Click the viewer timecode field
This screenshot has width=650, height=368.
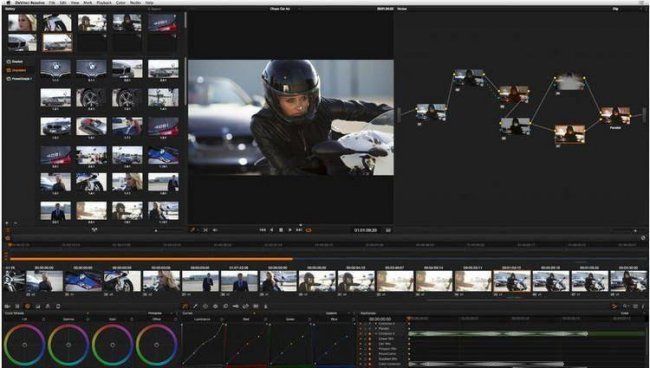(366, 230)
